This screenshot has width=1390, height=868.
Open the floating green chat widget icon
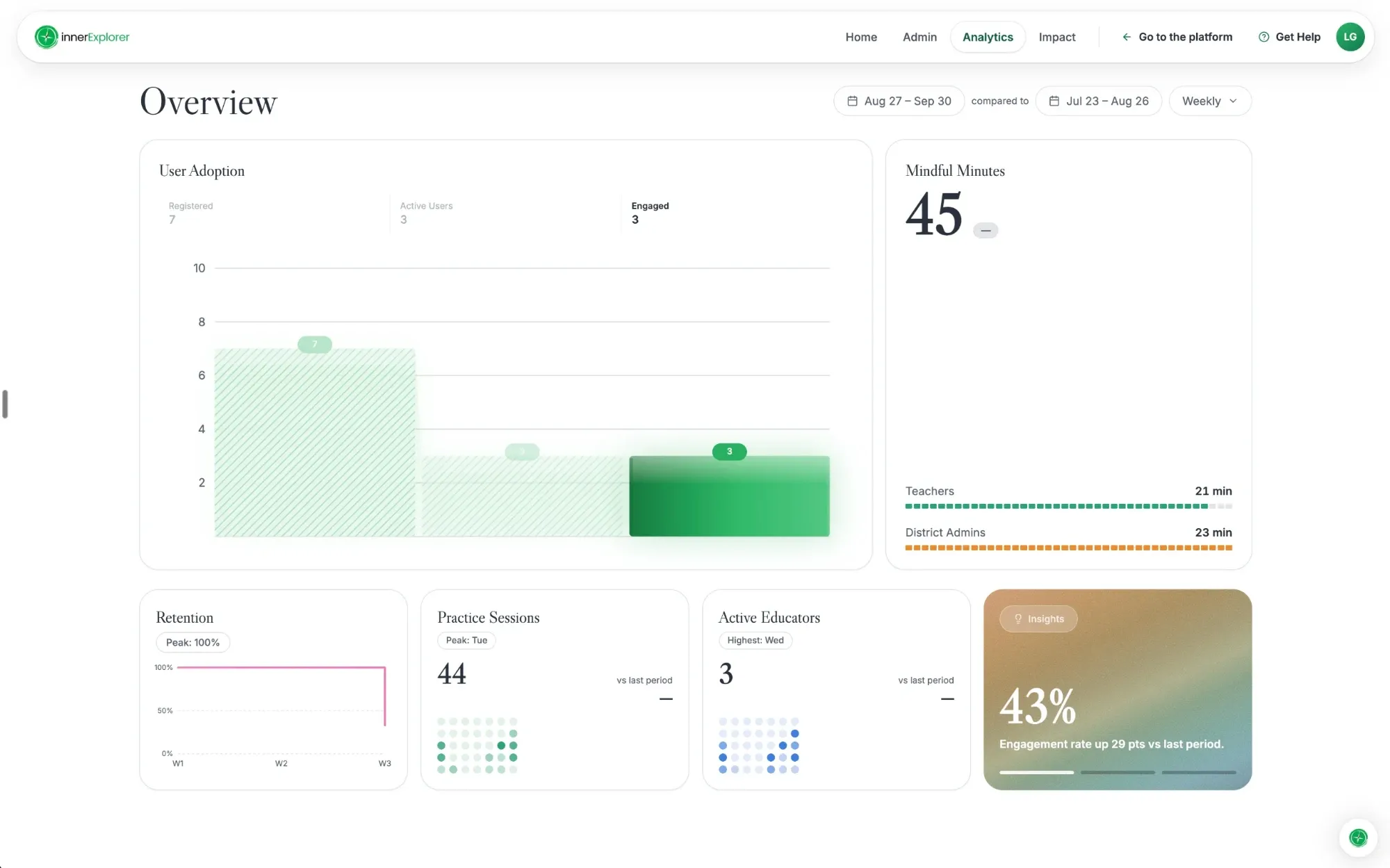(x=1358, y=837)
